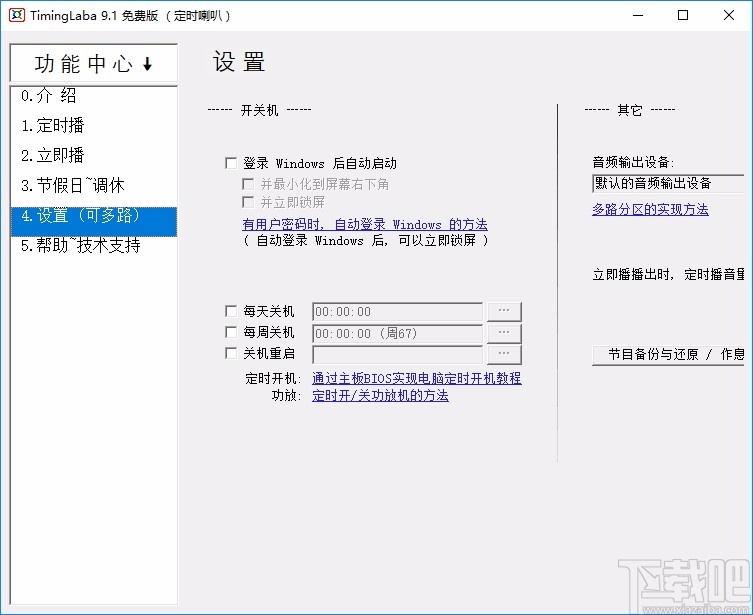
Task: Click the ... button for 每天关机
Action: coord(504,312)
